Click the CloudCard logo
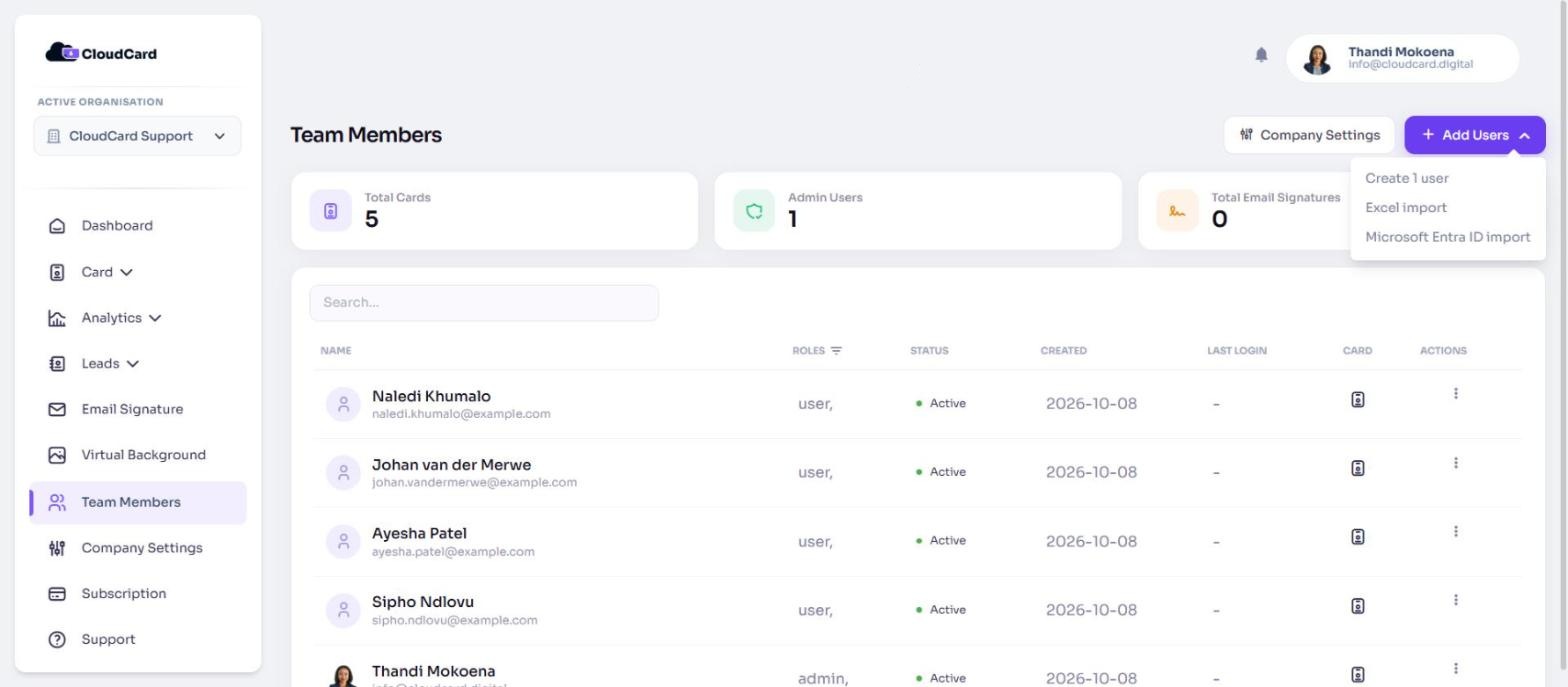The image size is (1568, 687). [x=101, y=53]
